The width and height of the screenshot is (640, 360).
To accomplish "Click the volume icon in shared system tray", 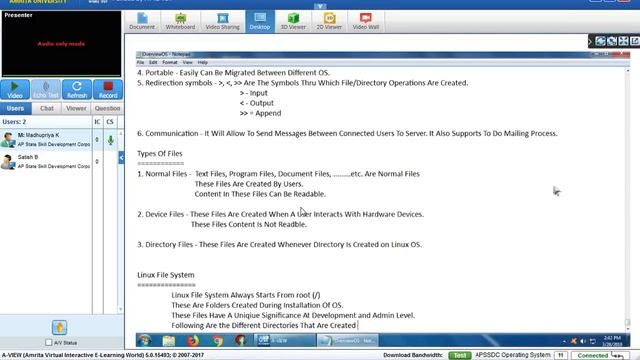I will pyautogui.click(x=583, y=341).
